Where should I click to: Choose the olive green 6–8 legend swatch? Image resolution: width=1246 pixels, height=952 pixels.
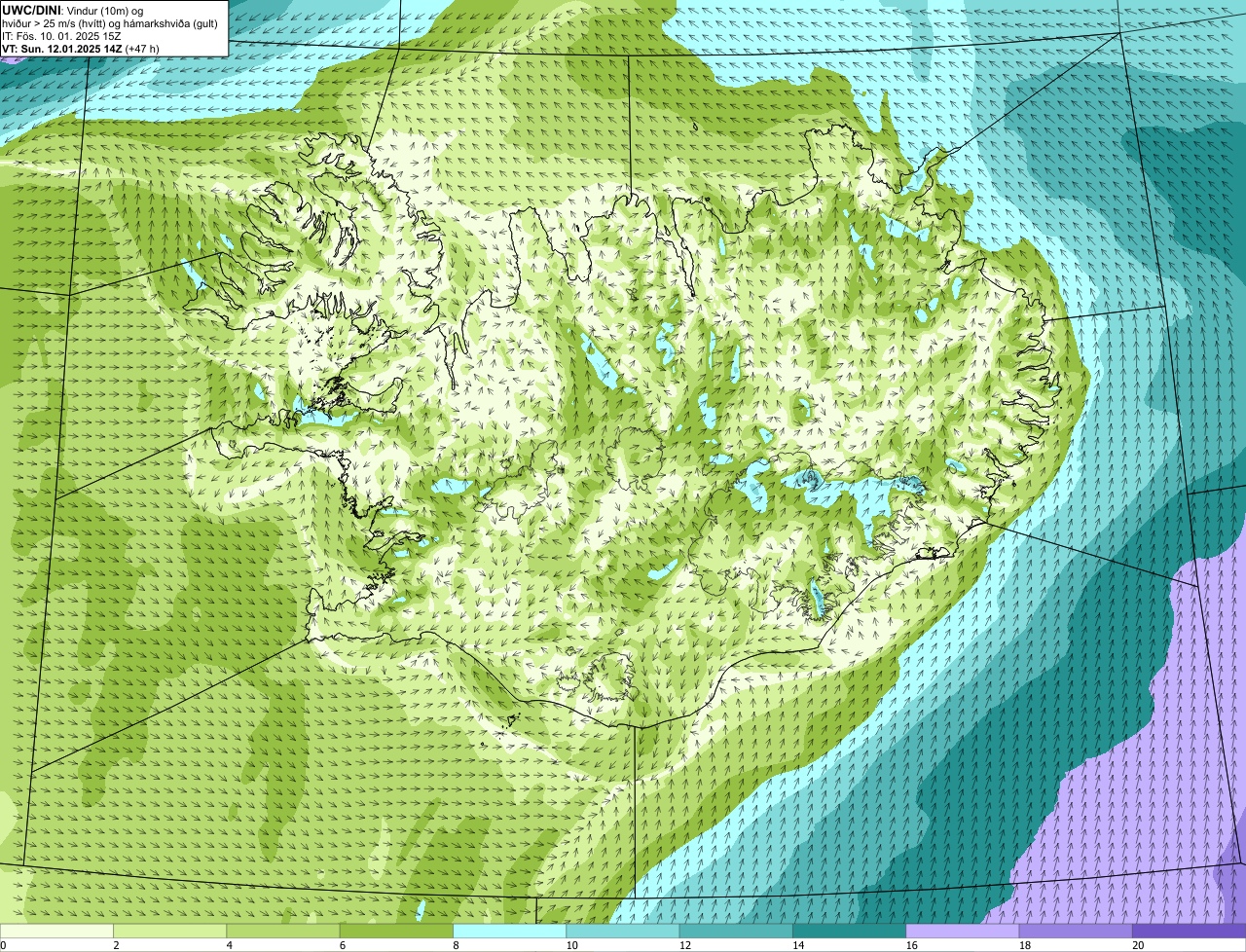click(397, 931)
